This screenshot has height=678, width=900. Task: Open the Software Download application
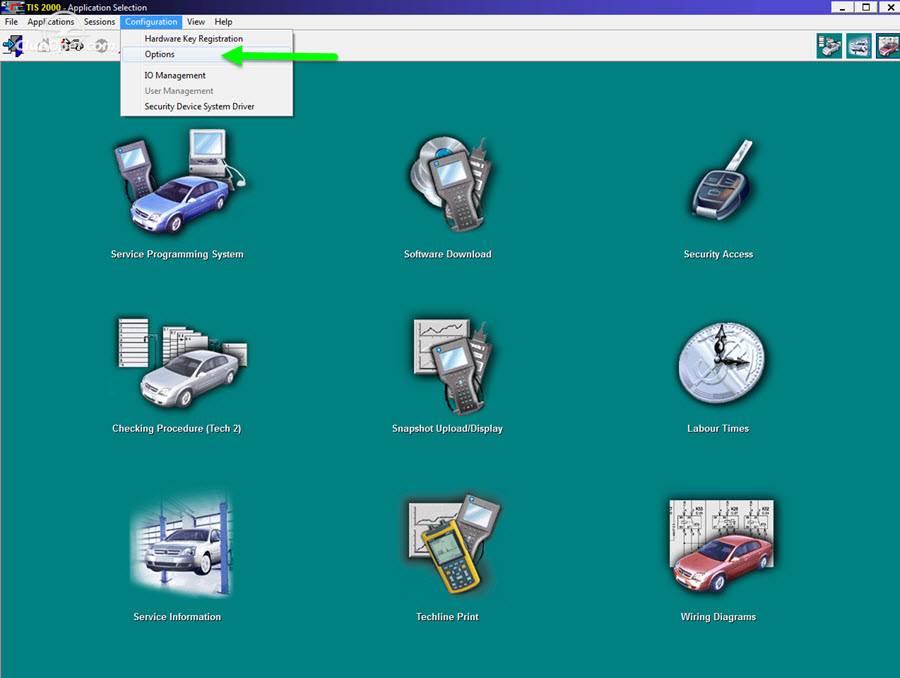(452, 184)
